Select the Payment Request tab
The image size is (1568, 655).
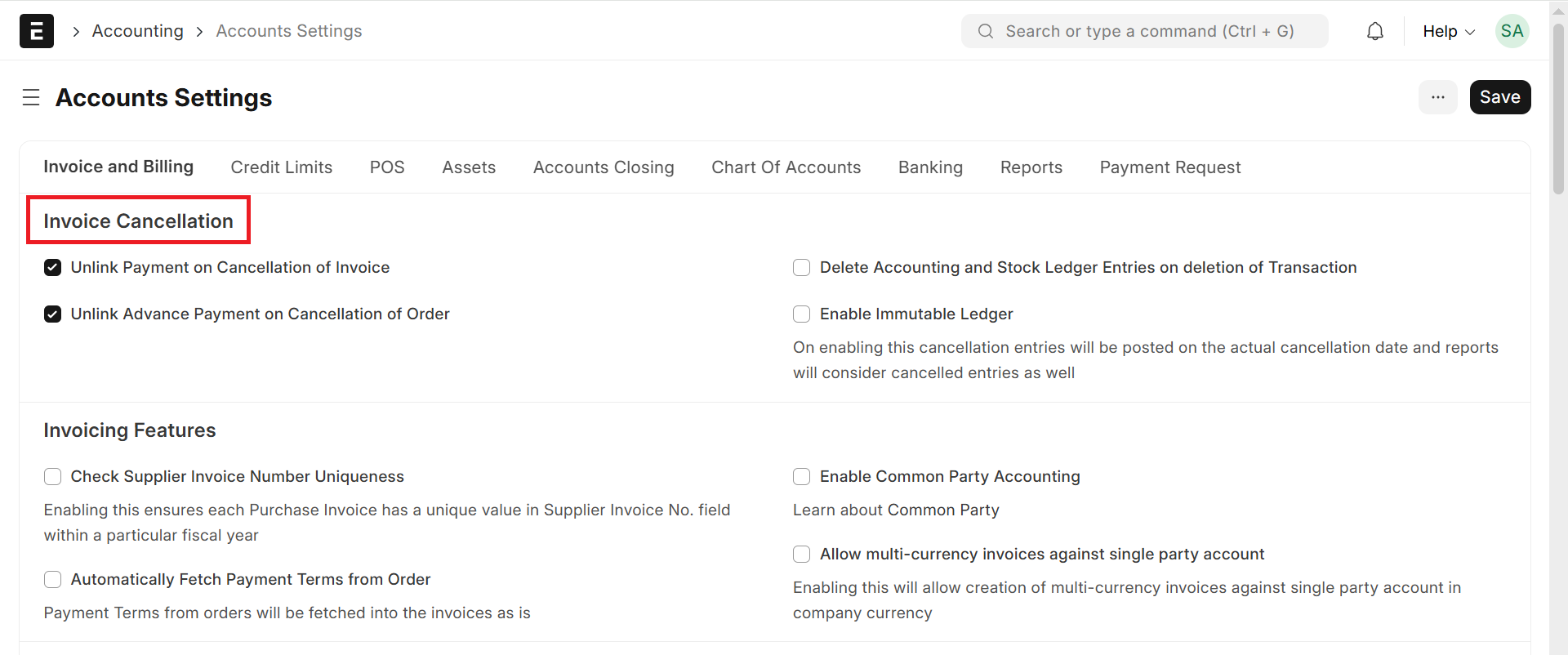[x=1169, y=167]
